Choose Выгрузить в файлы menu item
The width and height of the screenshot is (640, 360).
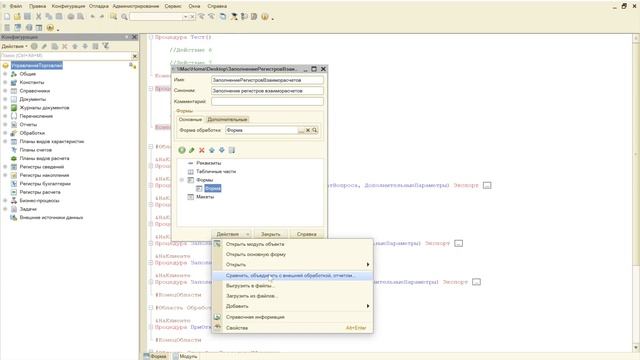292,286
